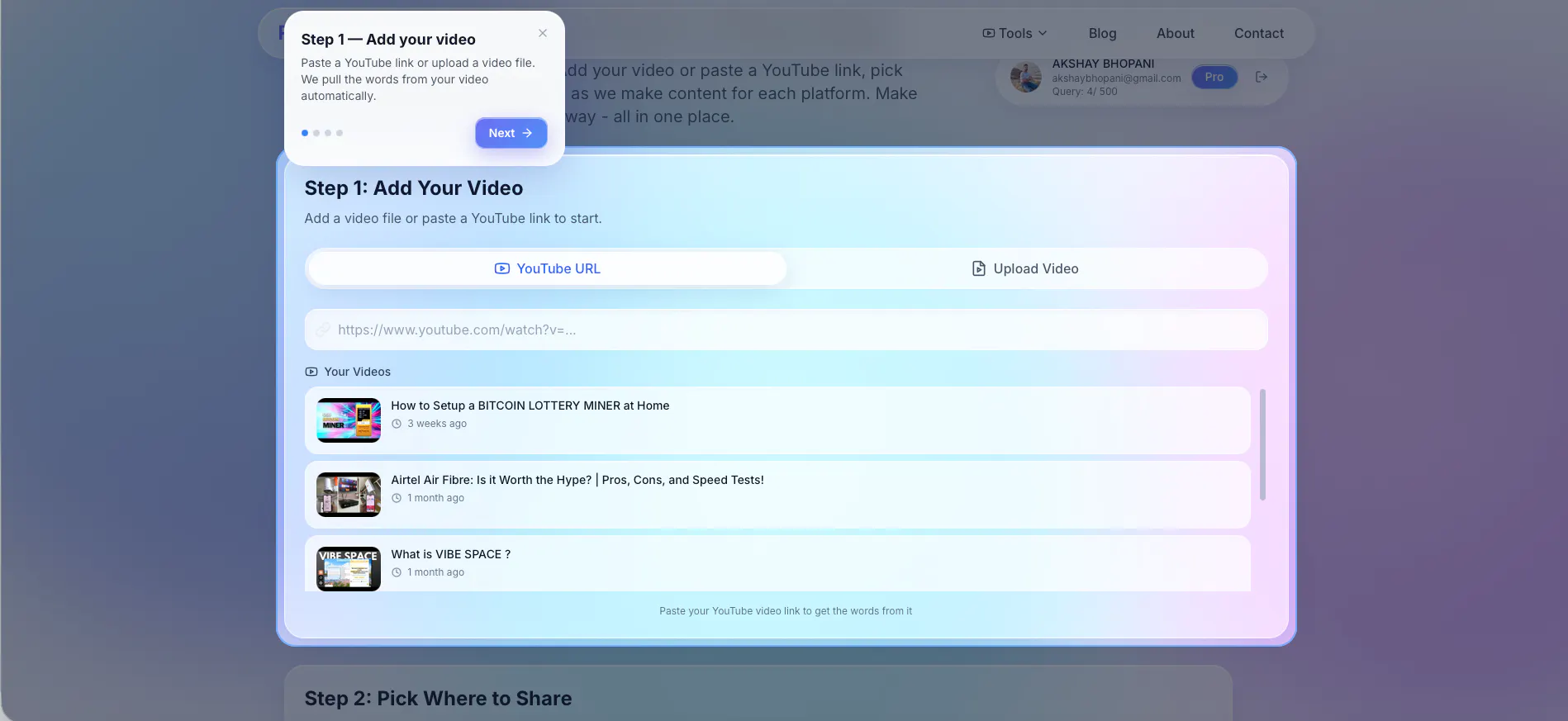The height and width of the screenshot is (721, 1568).
Task: Click the logout icon beside Pro badge
Action: coord(1261,77)
